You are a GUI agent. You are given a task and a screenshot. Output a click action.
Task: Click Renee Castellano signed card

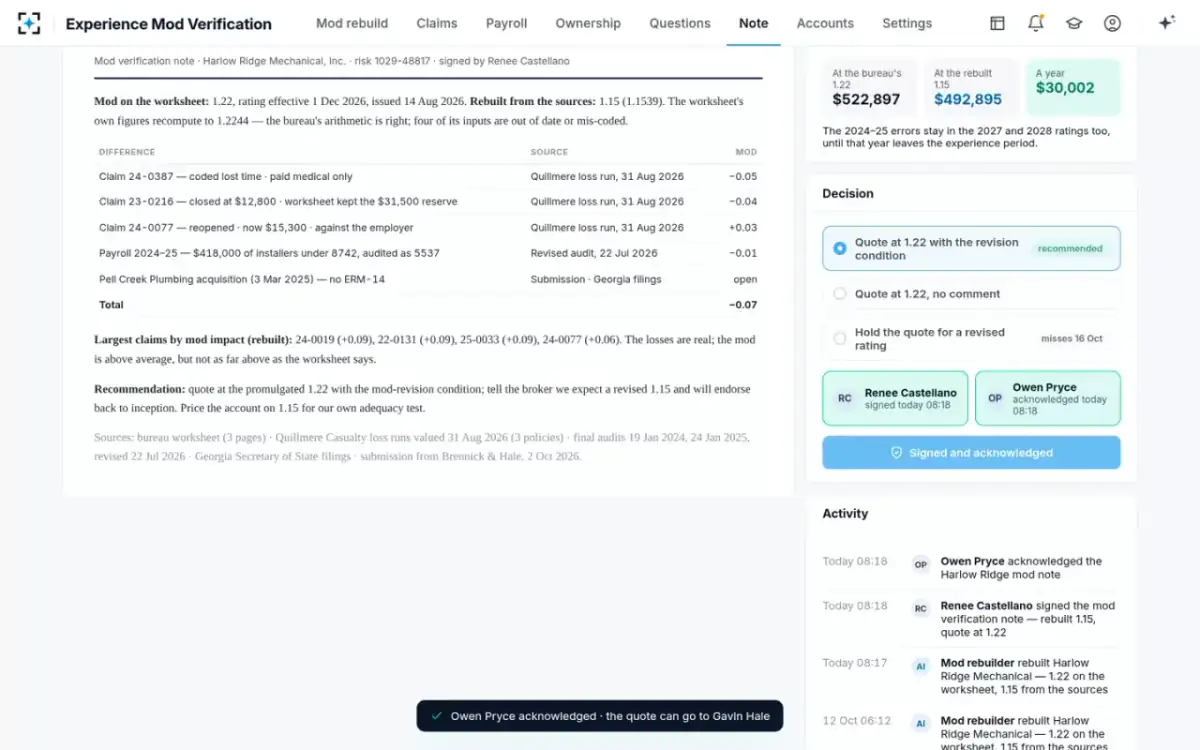coord(896,398)
